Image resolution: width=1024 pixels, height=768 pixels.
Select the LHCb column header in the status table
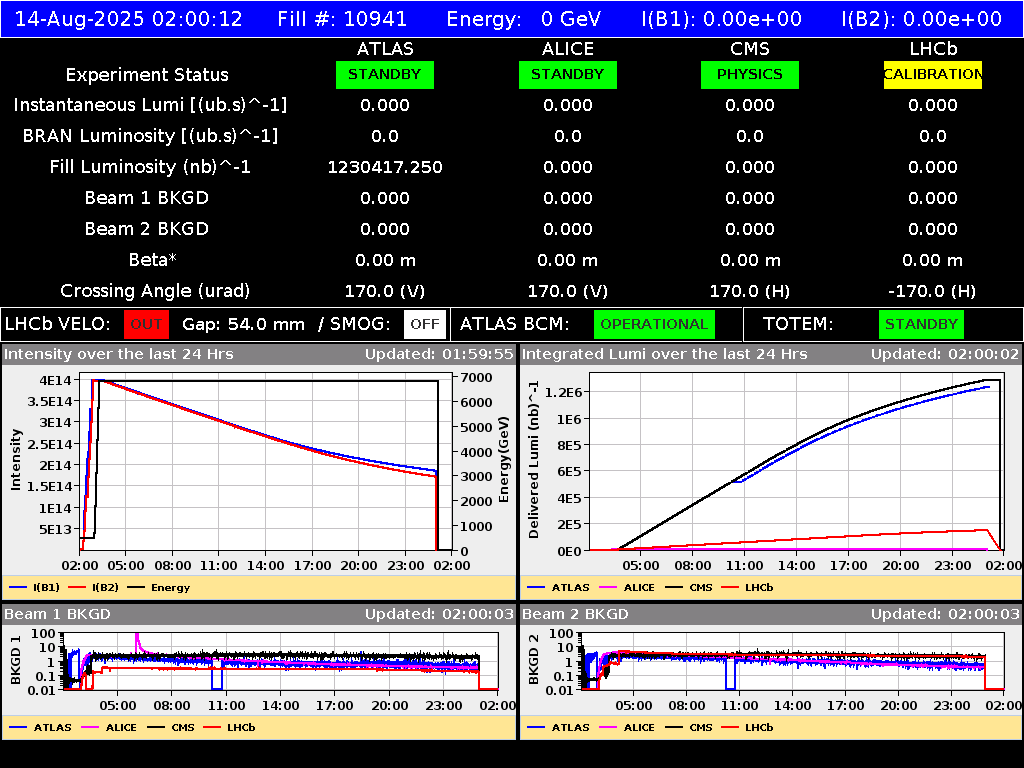(933, 49)
